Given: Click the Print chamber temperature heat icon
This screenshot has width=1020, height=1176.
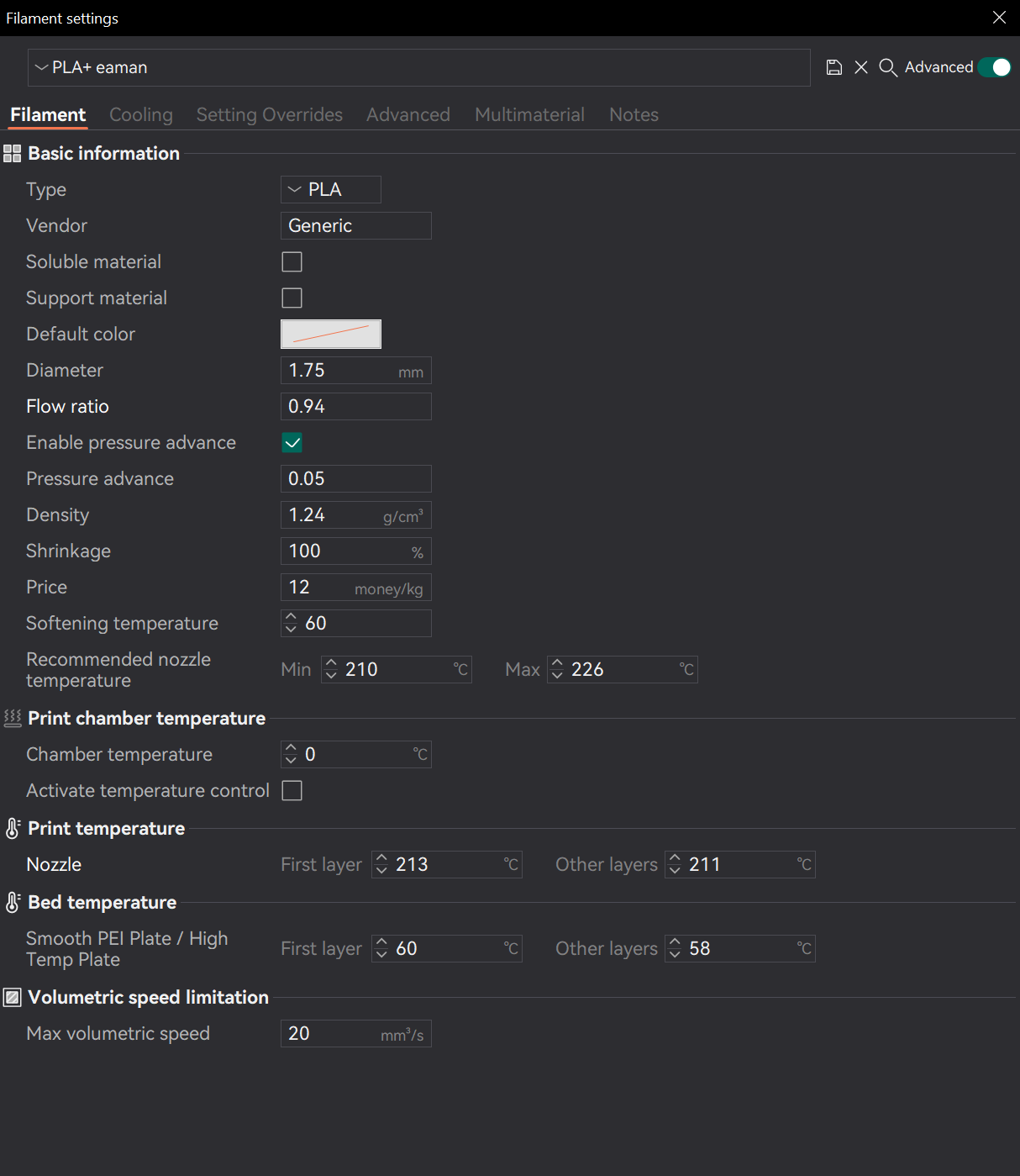Looking at the screenshot, I should pos(13,719).
